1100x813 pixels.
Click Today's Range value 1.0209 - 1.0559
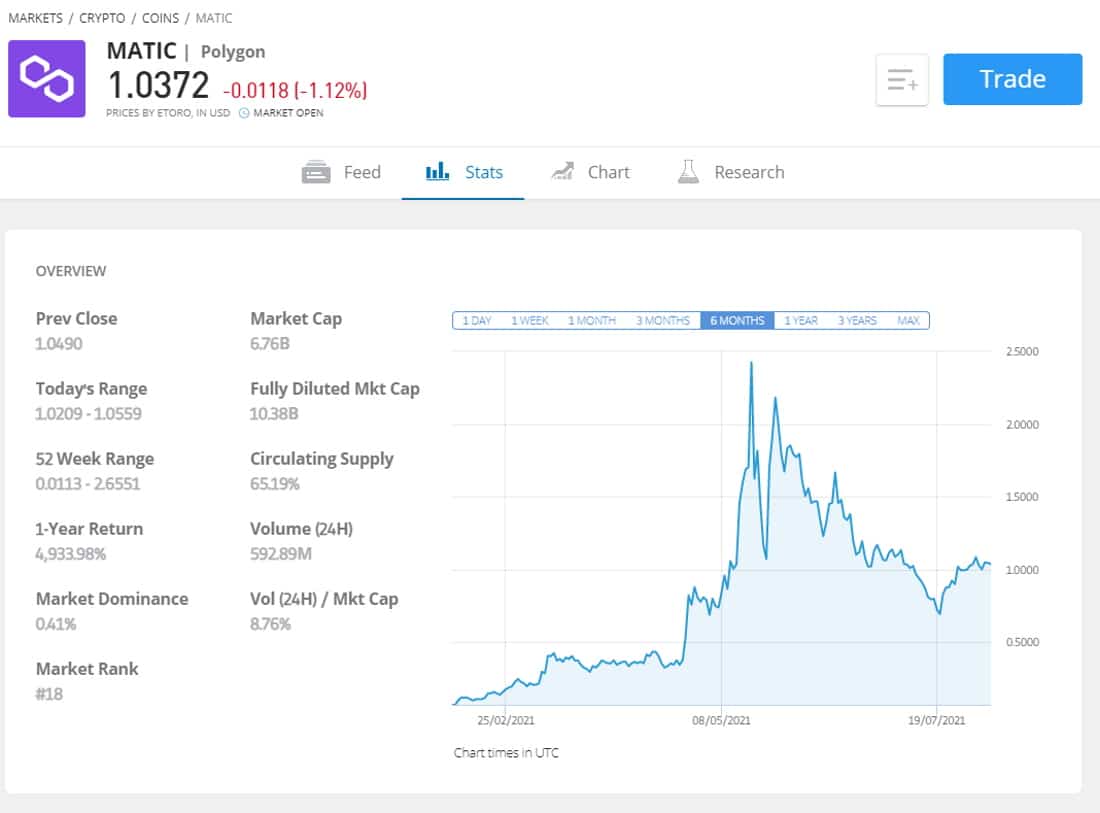88,414
